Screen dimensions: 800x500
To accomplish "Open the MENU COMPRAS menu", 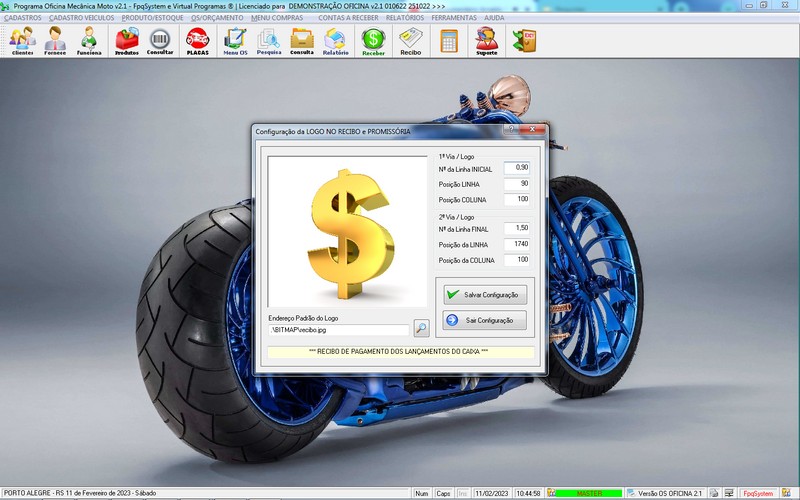I will pyautogui.click(x=277, y=18).
